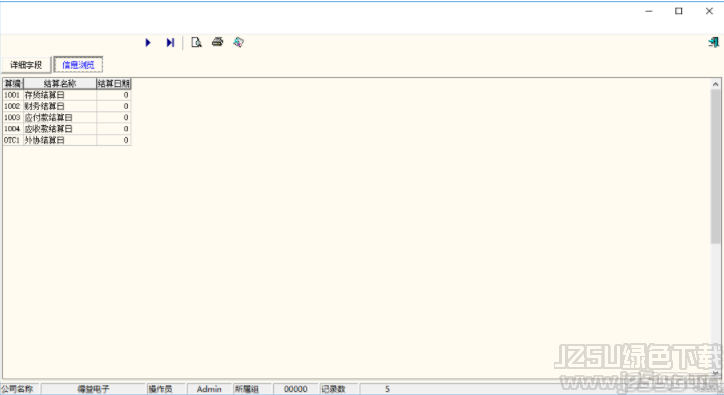Click the 操作员 status label
Screen dimensions: 724x395
(x=160, y=389)
